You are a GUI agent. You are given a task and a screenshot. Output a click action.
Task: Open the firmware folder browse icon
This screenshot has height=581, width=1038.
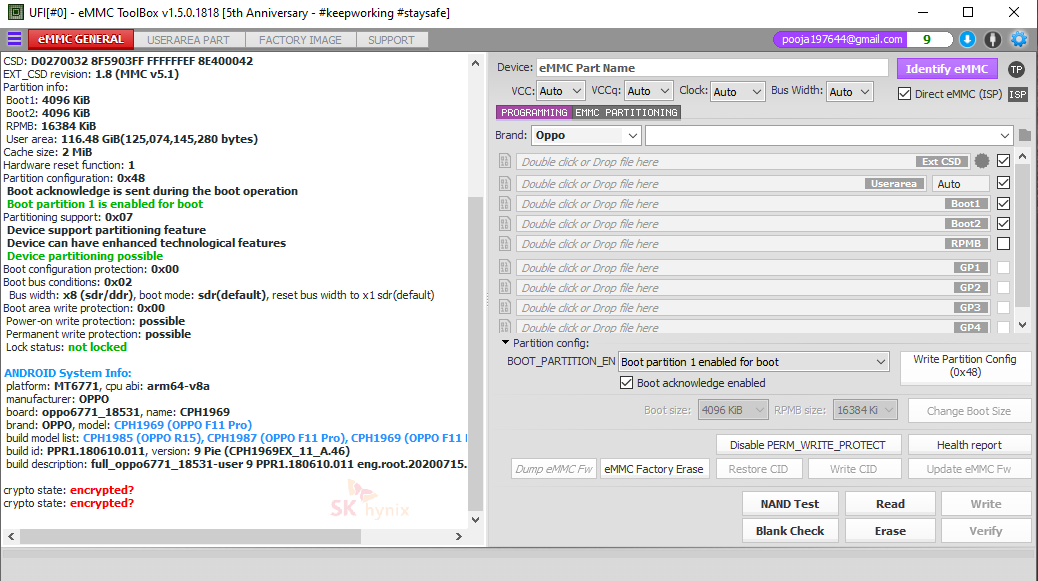pyautogui.click(x=1025, y=136)
